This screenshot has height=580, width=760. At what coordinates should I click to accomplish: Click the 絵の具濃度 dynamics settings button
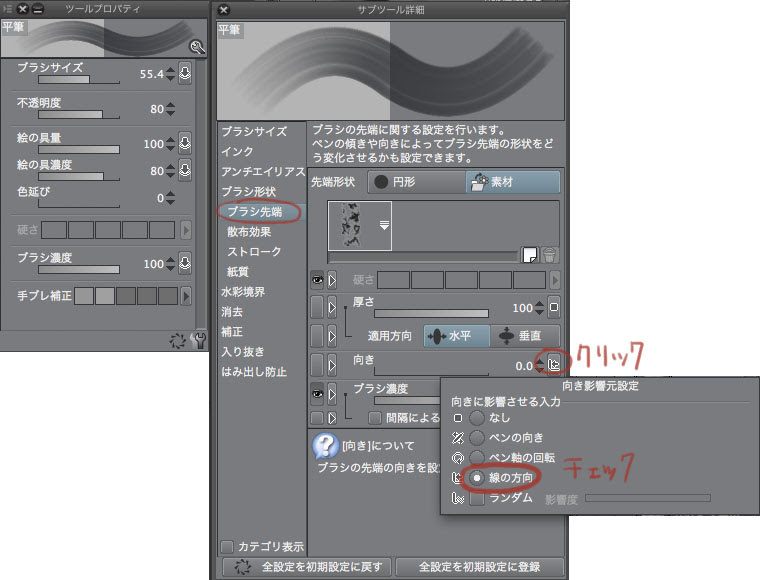[185, 170]
